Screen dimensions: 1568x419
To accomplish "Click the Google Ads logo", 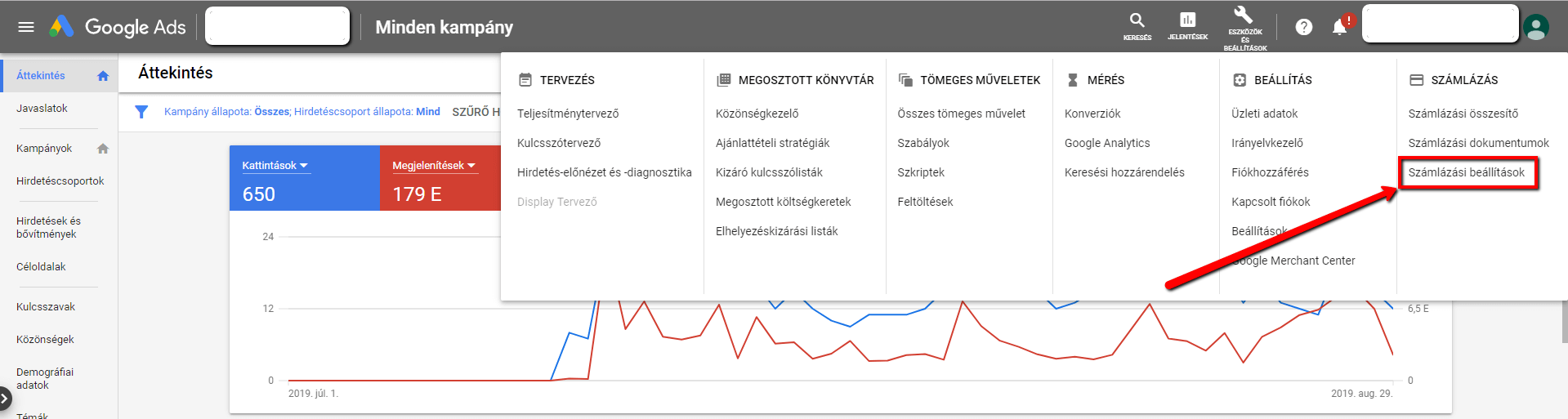I will (117, 27).
